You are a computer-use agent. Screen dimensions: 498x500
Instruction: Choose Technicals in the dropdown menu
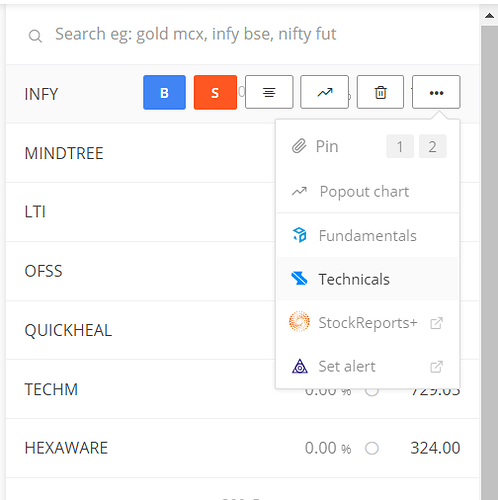point(368,279)
